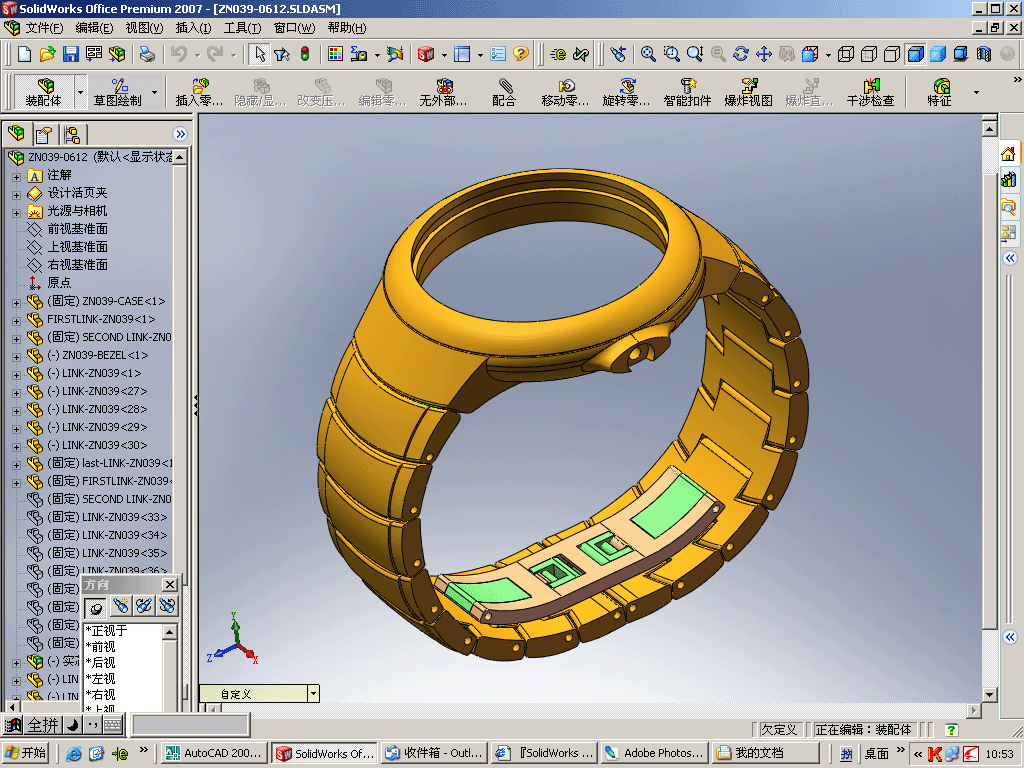
Task: Open the 编辑(E) menu
Action: pyautogui.click(x=94, y=27)
